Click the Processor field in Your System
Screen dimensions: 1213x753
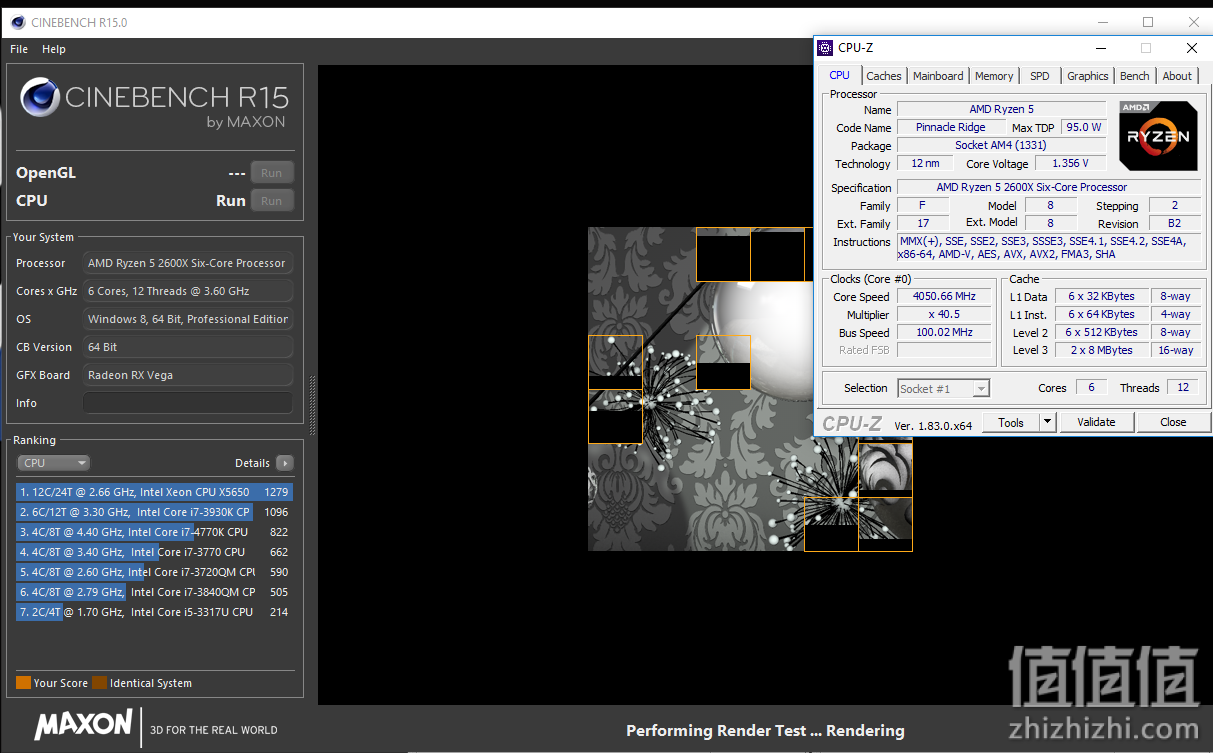click(x=188, y=263)
